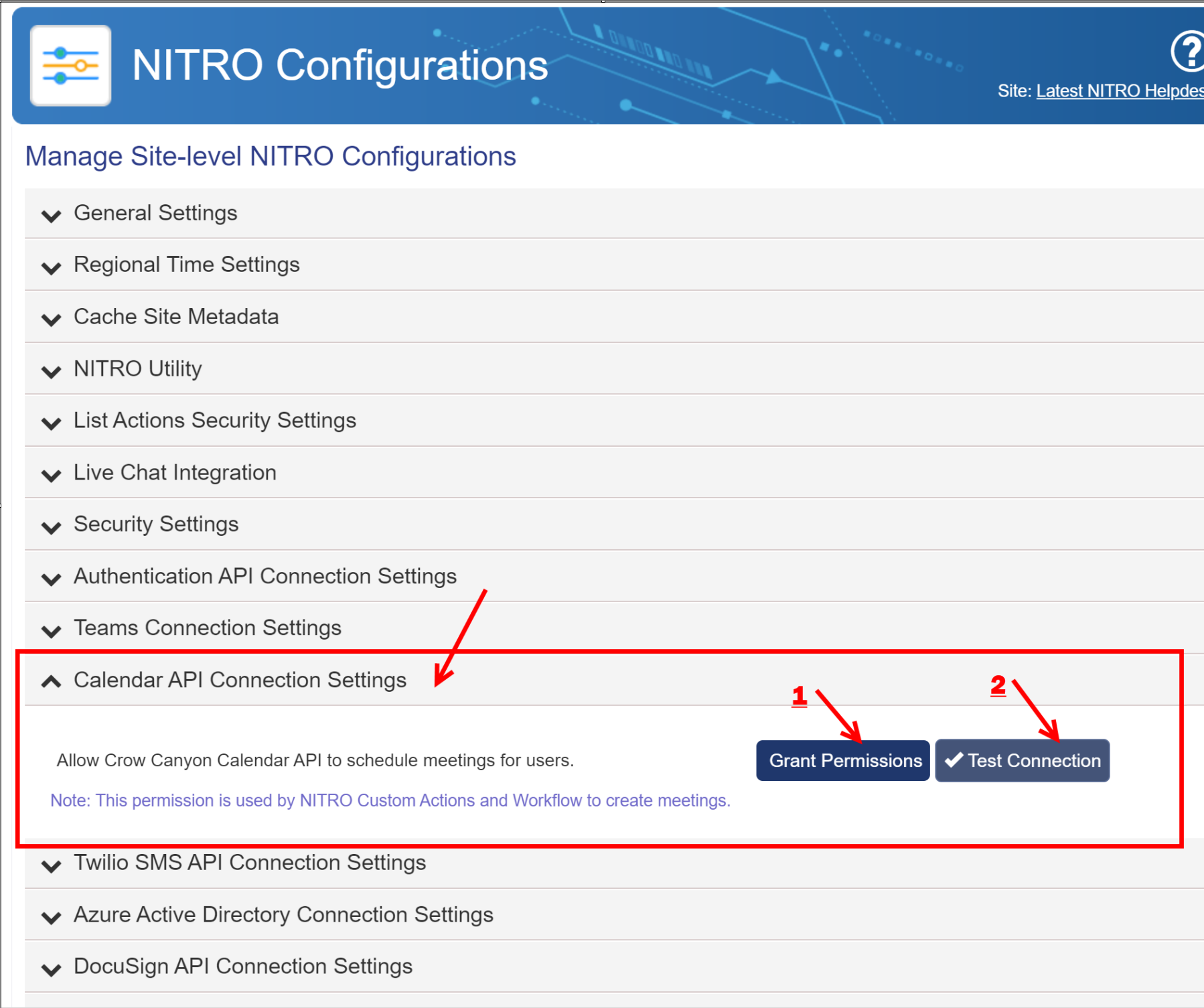Click the Manage Site-level NITRO Configurations heading
The image size is (1204, 1008).
pos(271,157)
